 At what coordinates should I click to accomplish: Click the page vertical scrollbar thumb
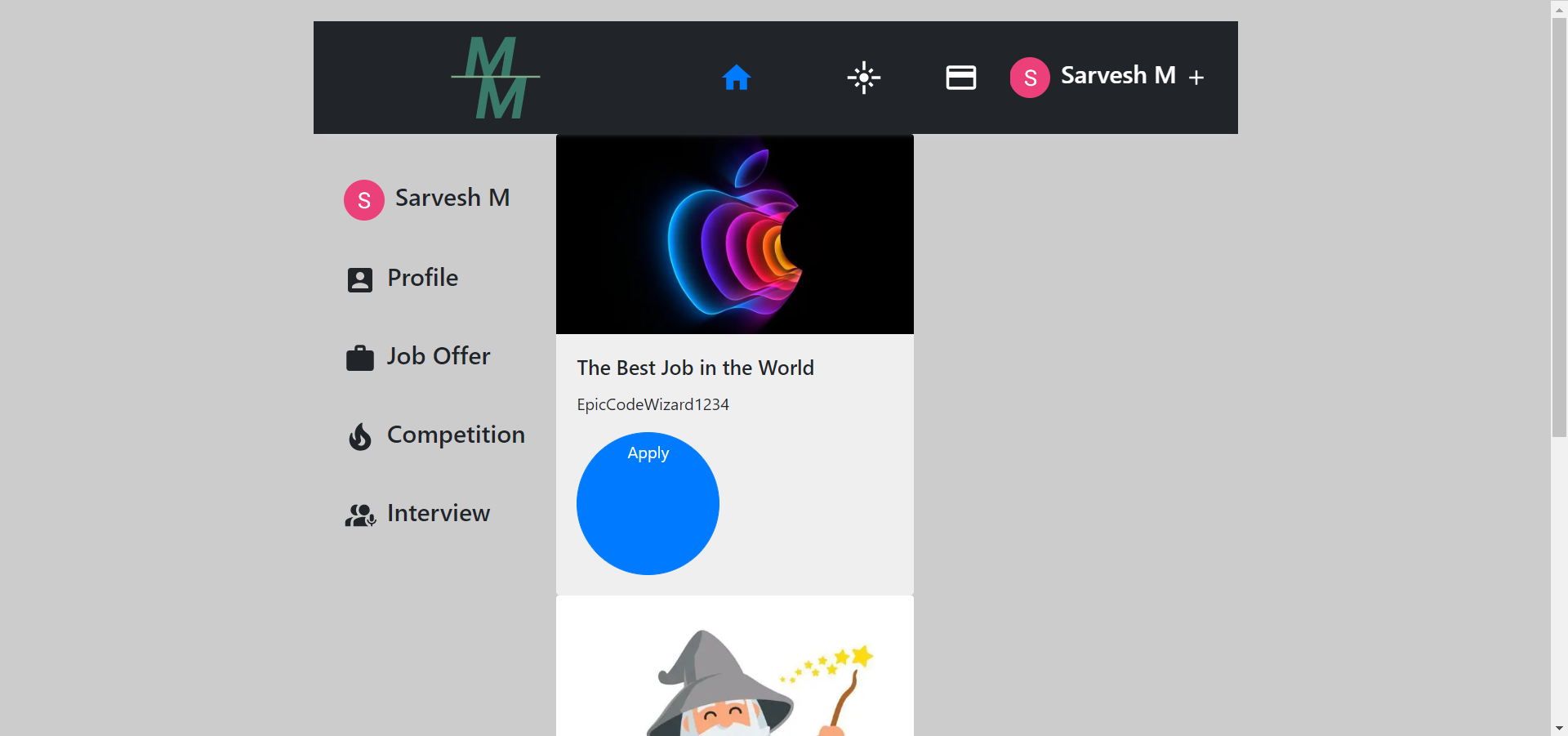tap(1559, 227)
